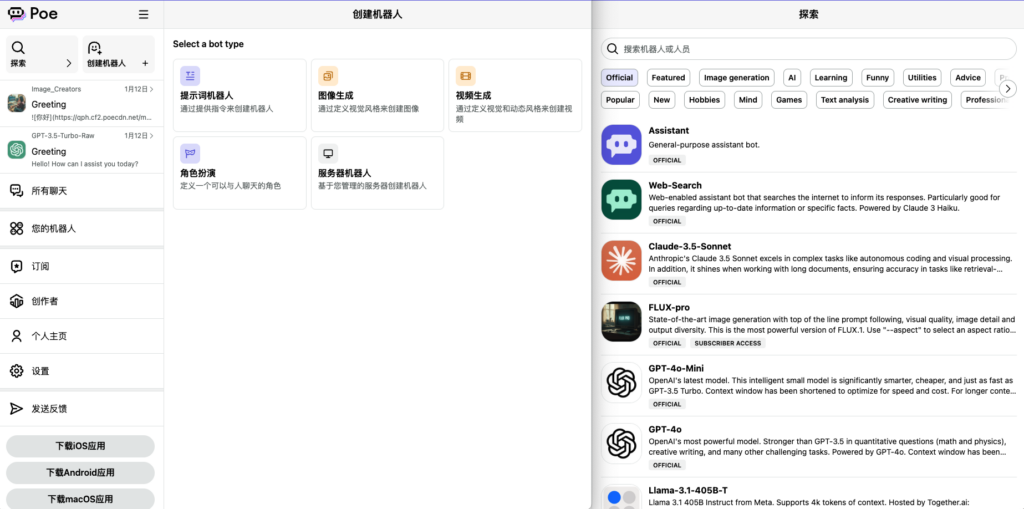Expand the GPT-3.5-Turbo-Raw chat chevron
The width and height of the screenshot is (1024, 509).
click(152, 136)
